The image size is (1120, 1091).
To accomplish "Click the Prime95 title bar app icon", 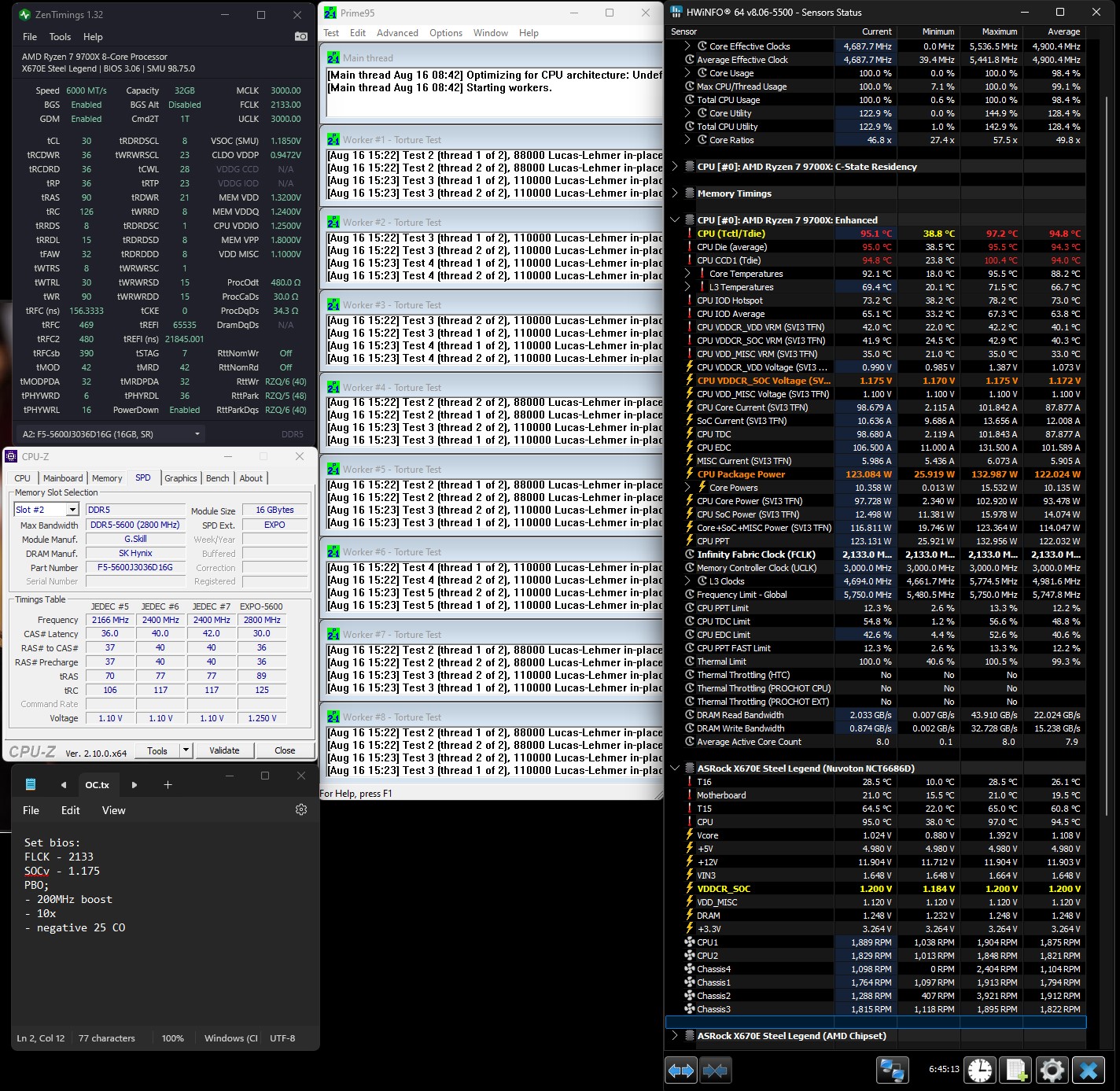I will tap(330, 13).
